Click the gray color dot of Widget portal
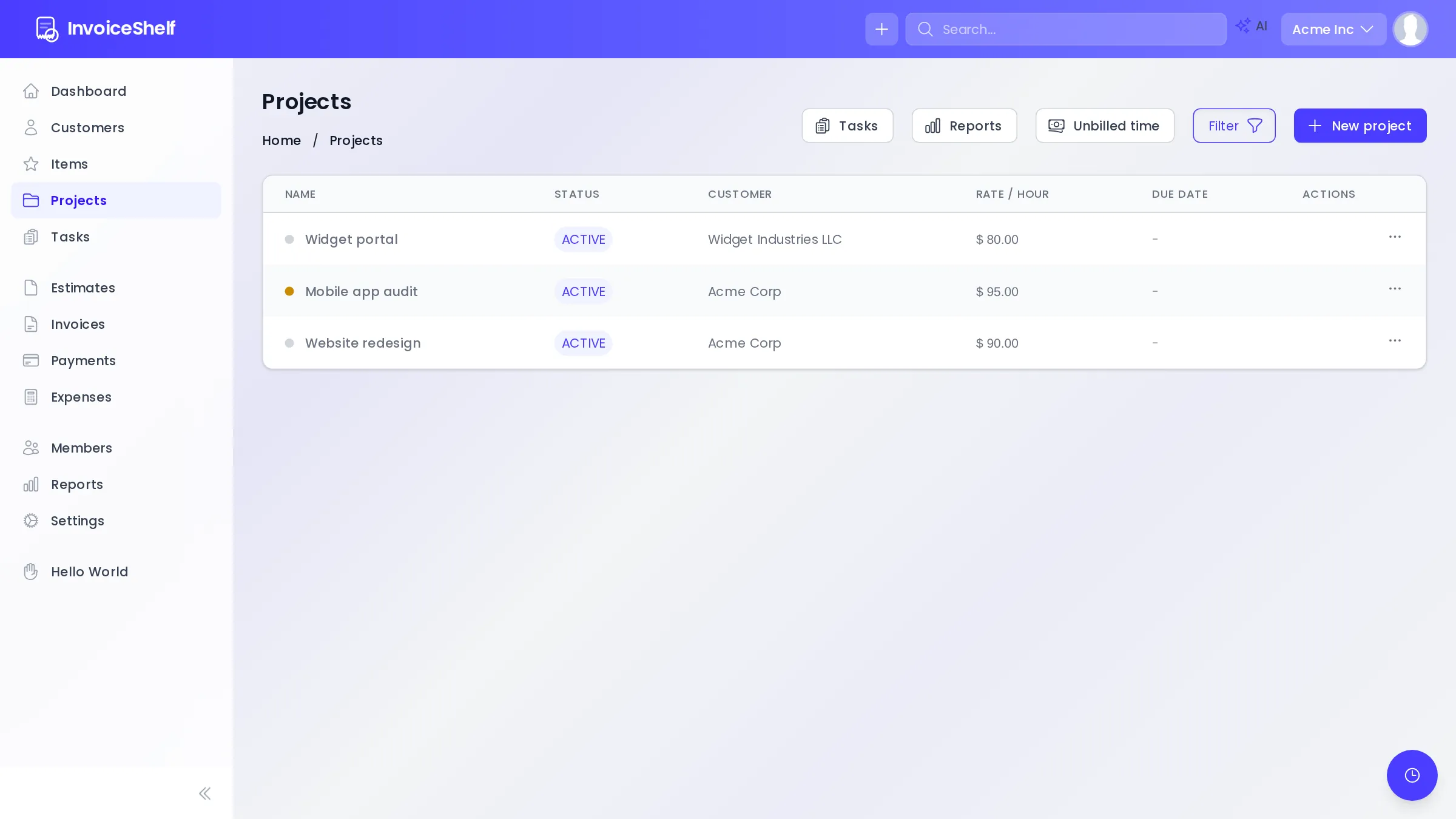 [x=289, y=239]
